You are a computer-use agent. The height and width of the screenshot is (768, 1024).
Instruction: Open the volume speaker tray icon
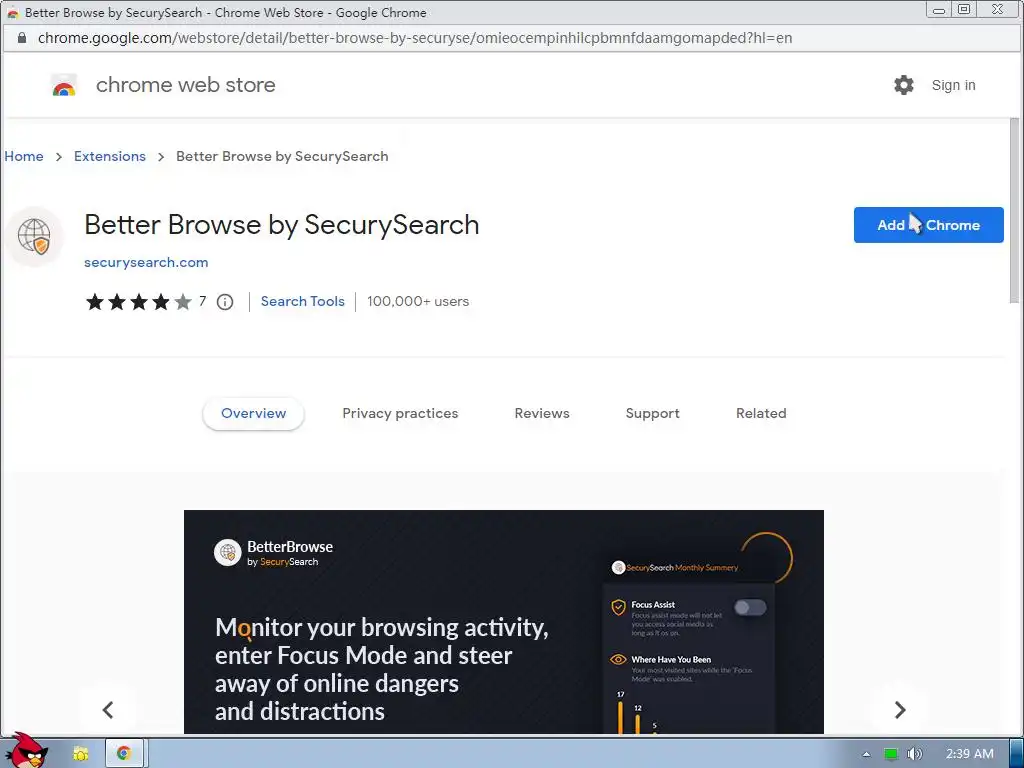pos(914,754)
